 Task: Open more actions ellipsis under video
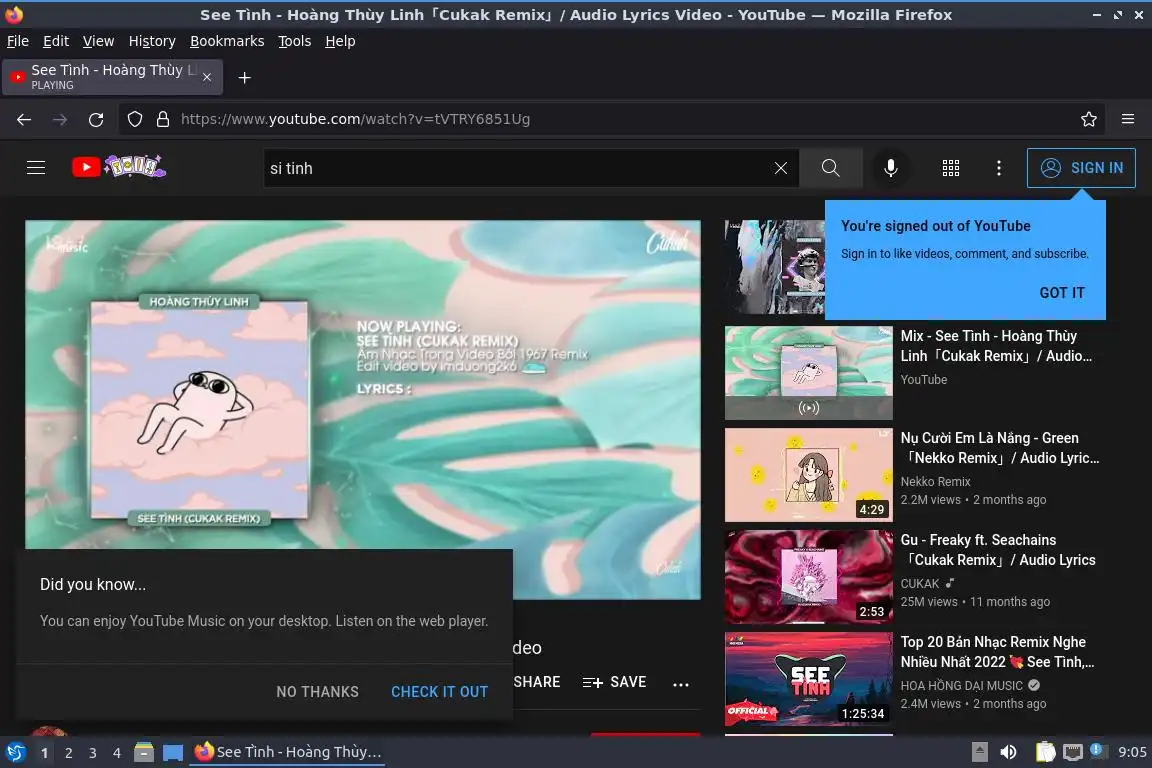coord(681,683)
